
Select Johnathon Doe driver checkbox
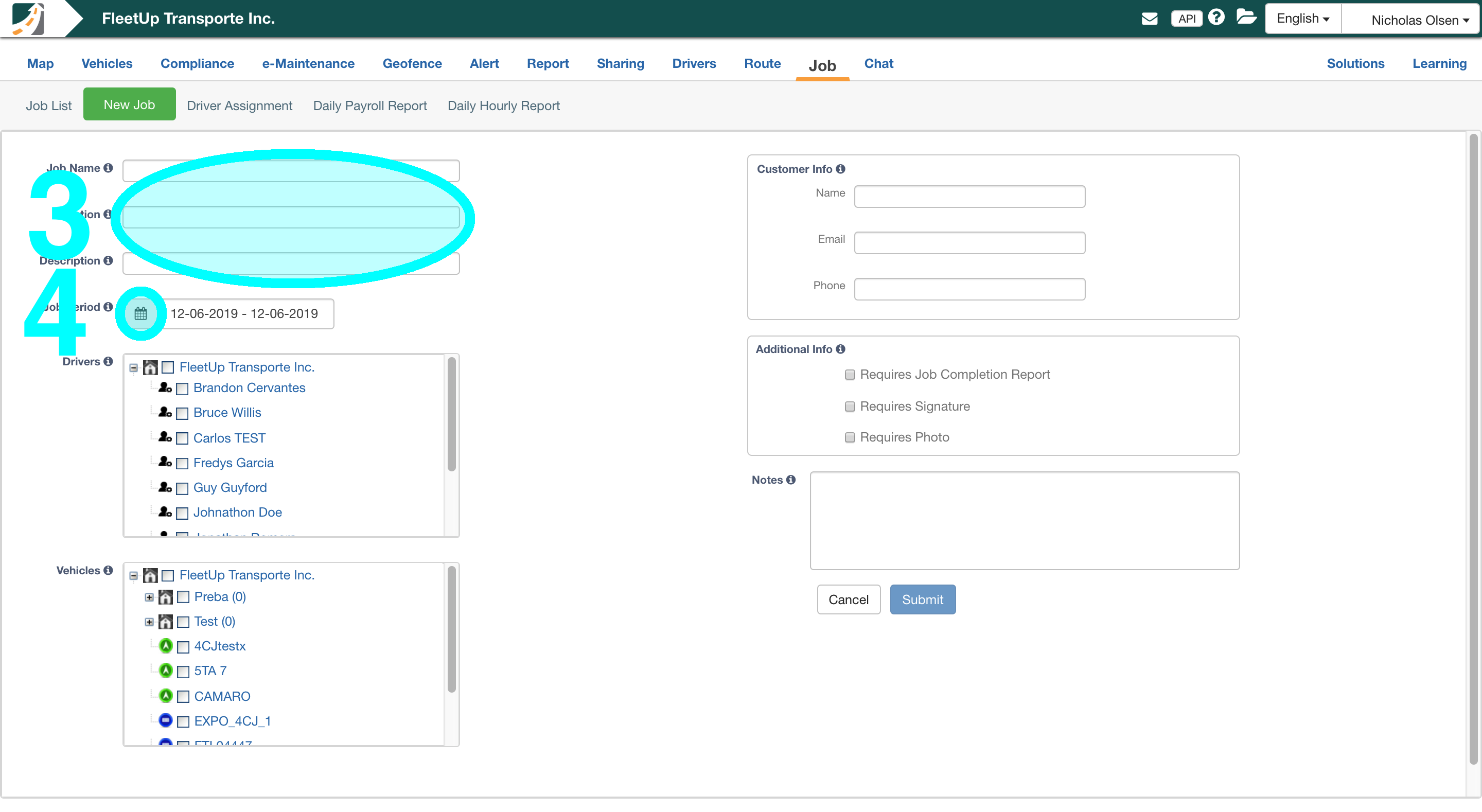182,514
